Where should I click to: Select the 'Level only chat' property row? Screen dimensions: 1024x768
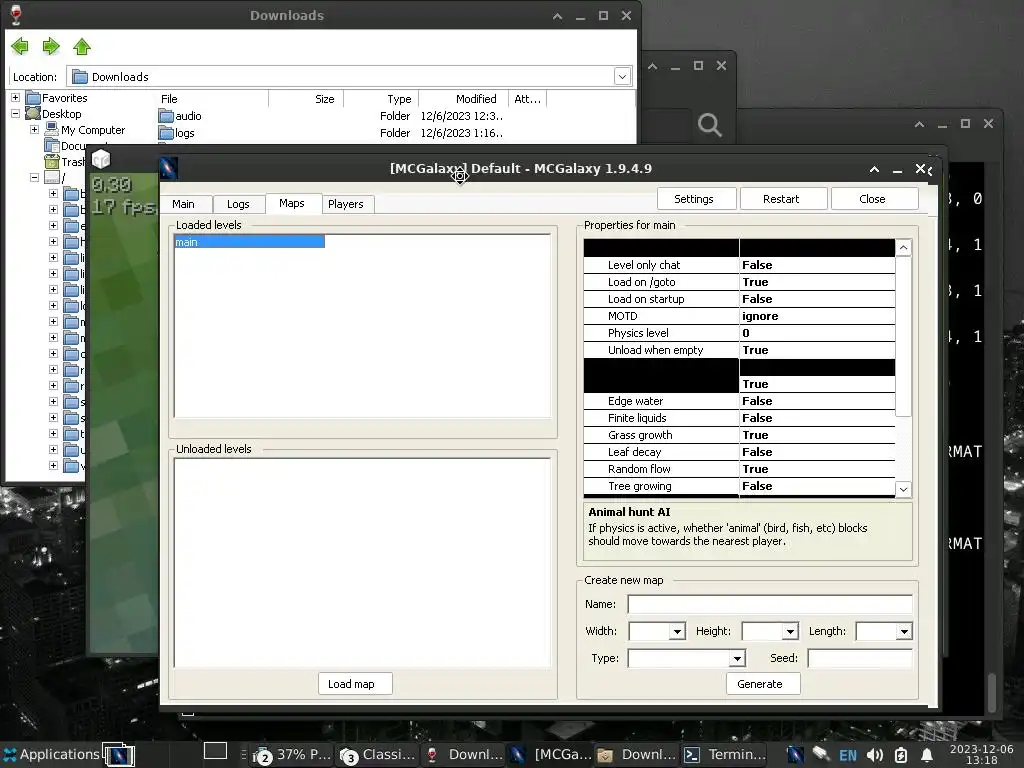(739, 265)
